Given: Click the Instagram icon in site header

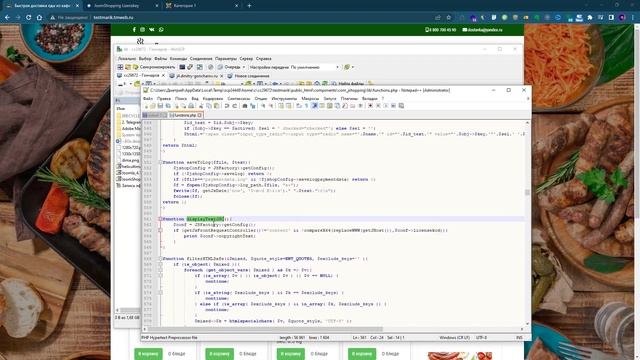Looking at the screenshot, I should [142, 29].
